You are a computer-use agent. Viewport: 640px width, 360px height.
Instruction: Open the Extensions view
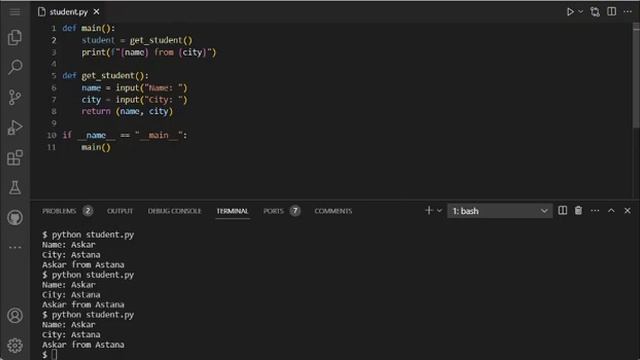point(15,158)
